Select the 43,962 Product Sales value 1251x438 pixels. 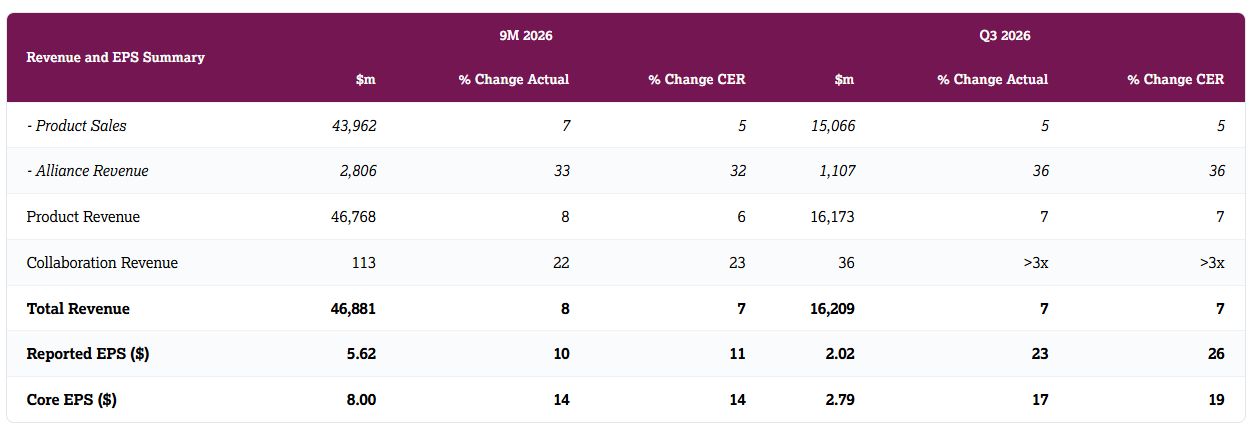pos(354,125)
